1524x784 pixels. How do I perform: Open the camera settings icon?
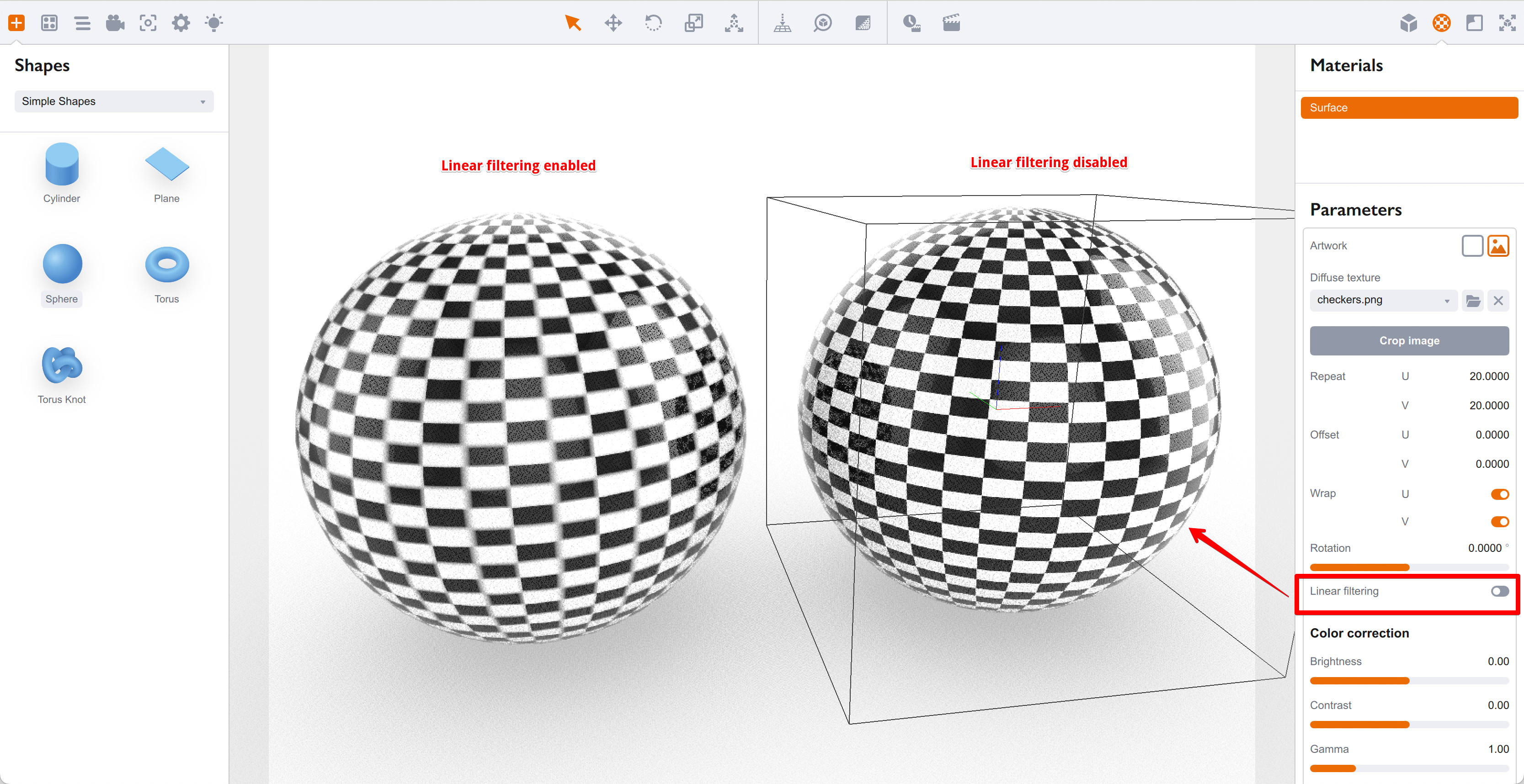point(115,23)
